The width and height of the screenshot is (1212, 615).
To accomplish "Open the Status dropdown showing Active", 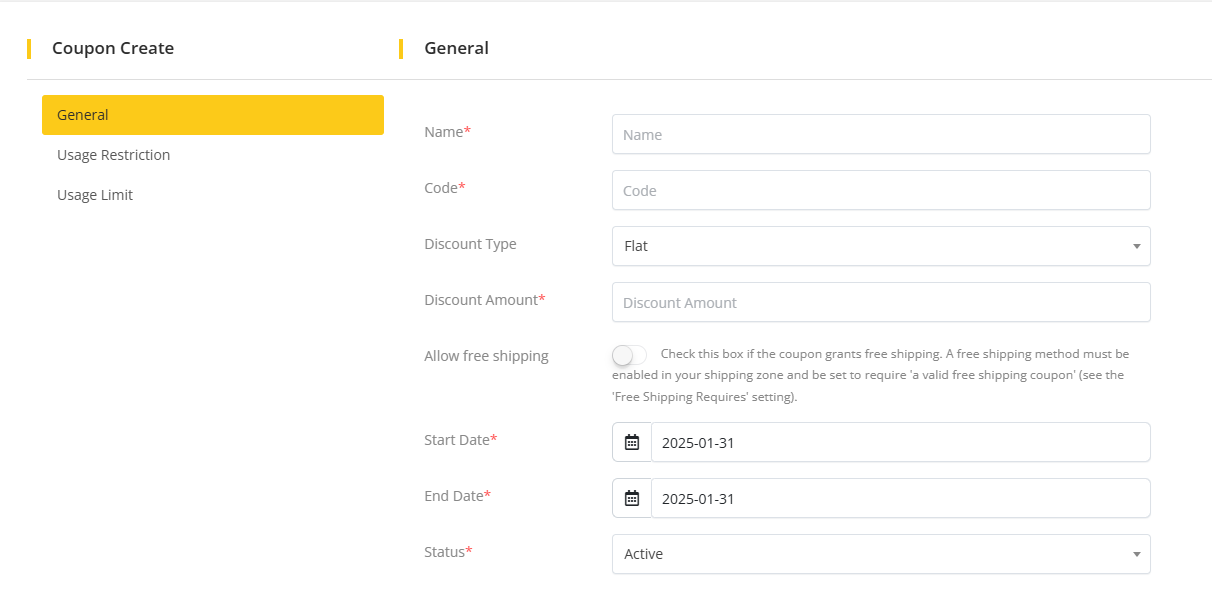I will (880, 554).
